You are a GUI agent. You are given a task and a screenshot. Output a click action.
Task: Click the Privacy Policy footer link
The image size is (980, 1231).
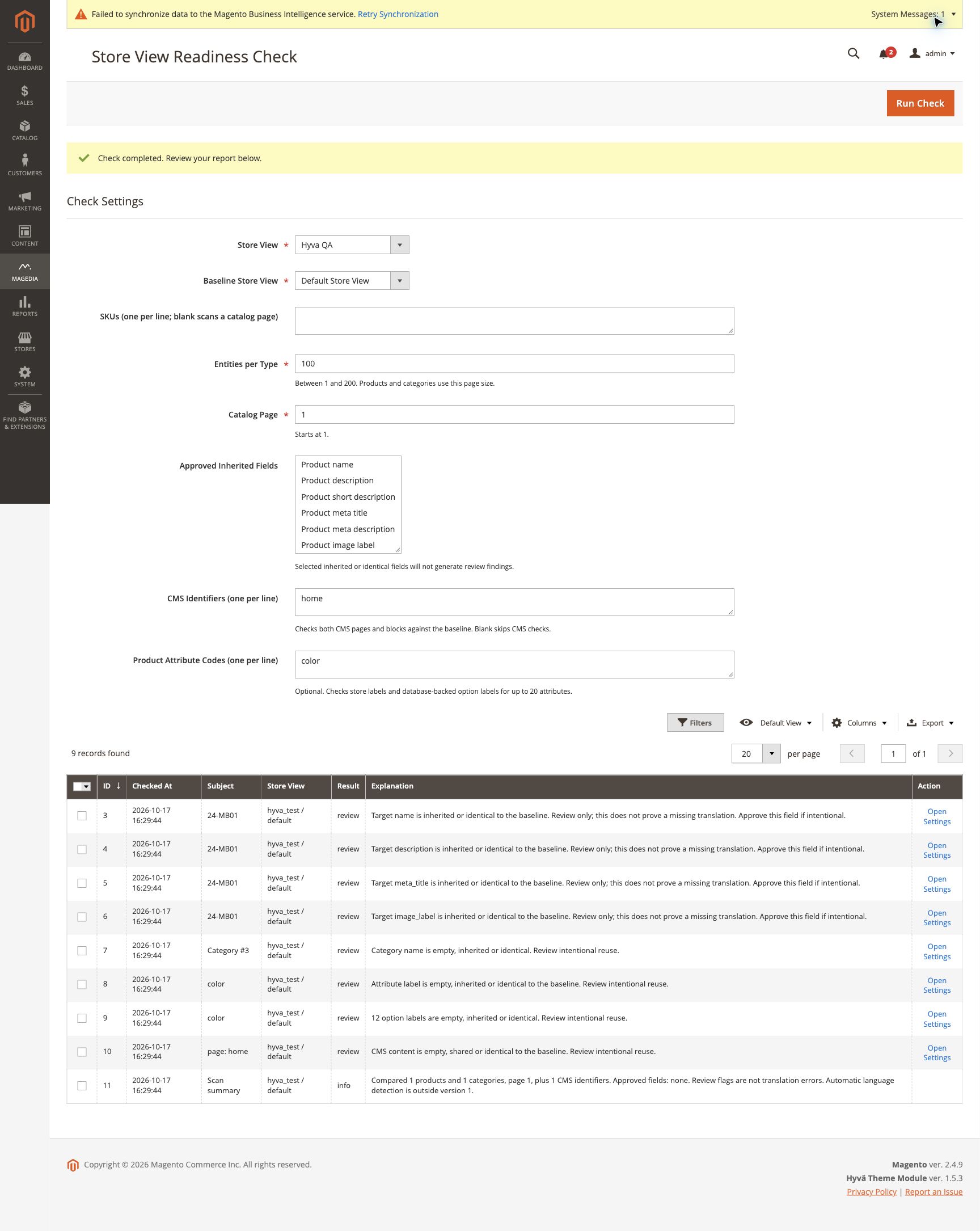(x=872, y=1192)
